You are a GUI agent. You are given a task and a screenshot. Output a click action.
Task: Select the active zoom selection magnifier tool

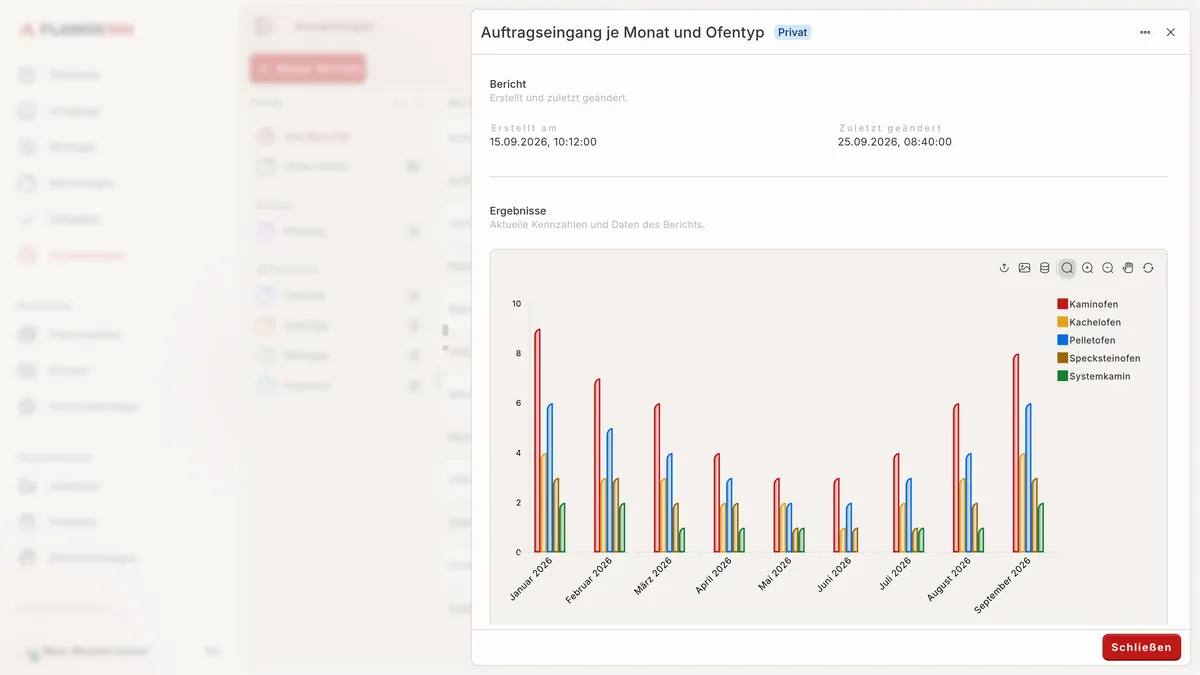tap(1067, 268)
